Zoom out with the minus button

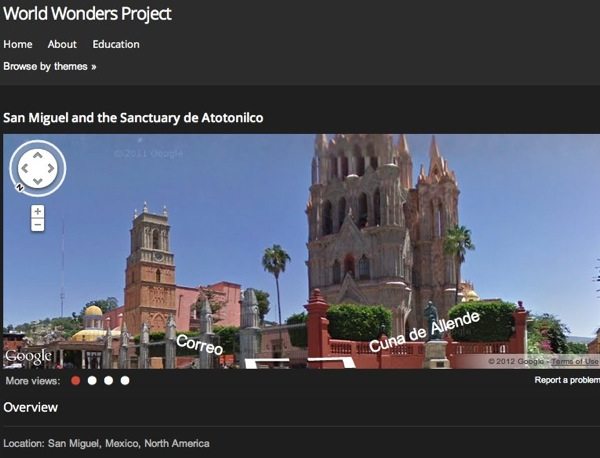(38, 225)
